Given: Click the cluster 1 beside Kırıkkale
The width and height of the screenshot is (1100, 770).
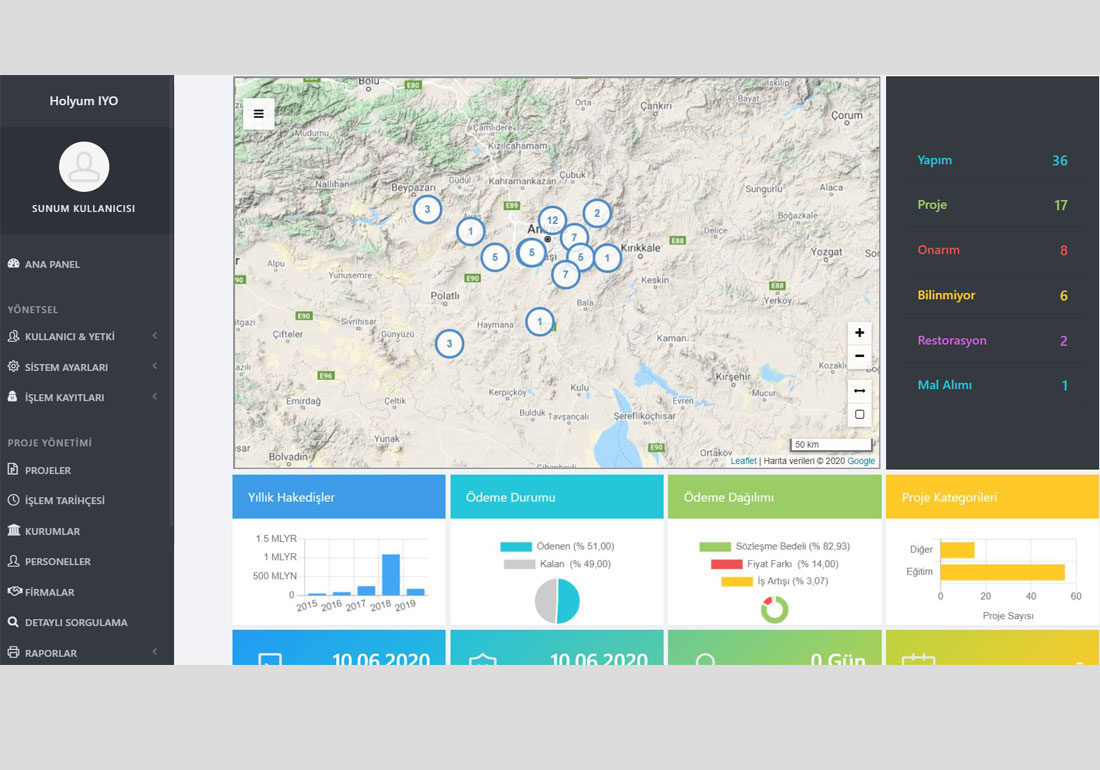Looking at the screenshot, I should tap(608, 258).
